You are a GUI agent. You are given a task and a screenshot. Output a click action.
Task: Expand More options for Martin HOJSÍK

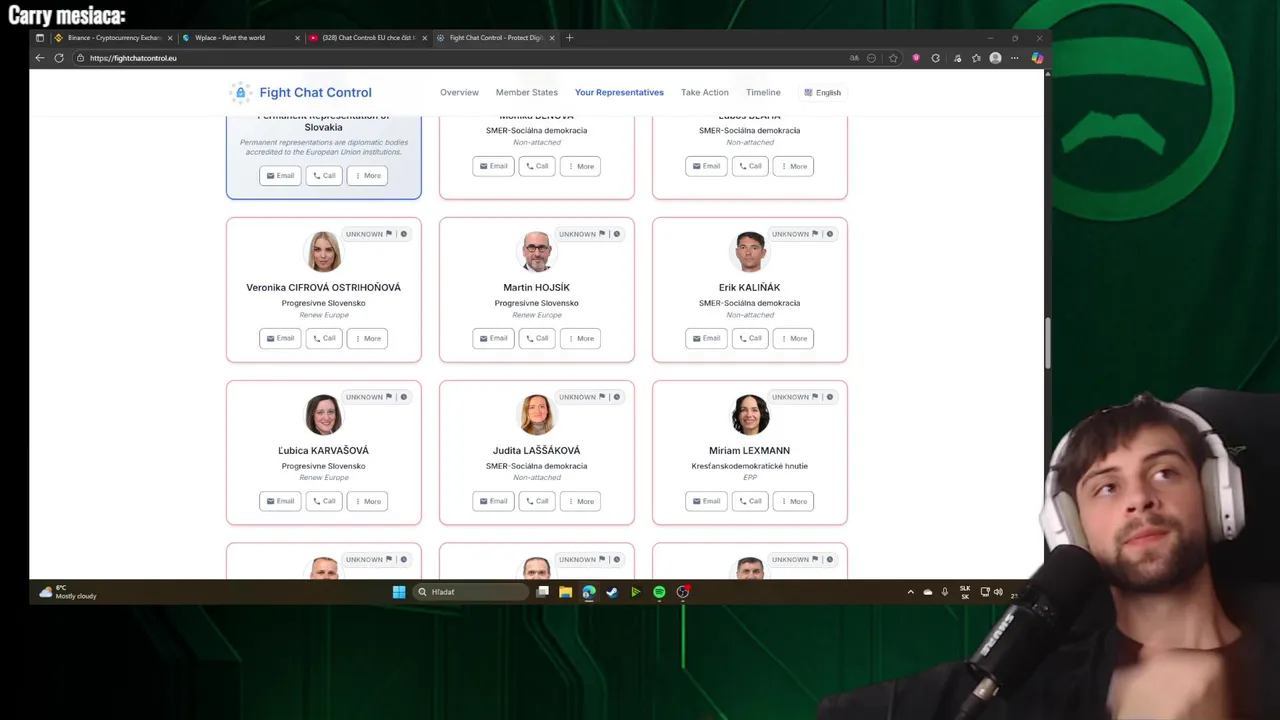point(580,338)
